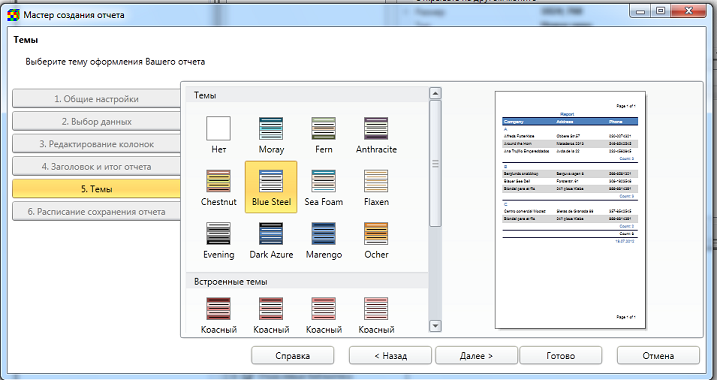Choose the Flaxen theme icon
Image resolution: width=717 pixels, height=380 pixels.
click(x=376, y=181)
